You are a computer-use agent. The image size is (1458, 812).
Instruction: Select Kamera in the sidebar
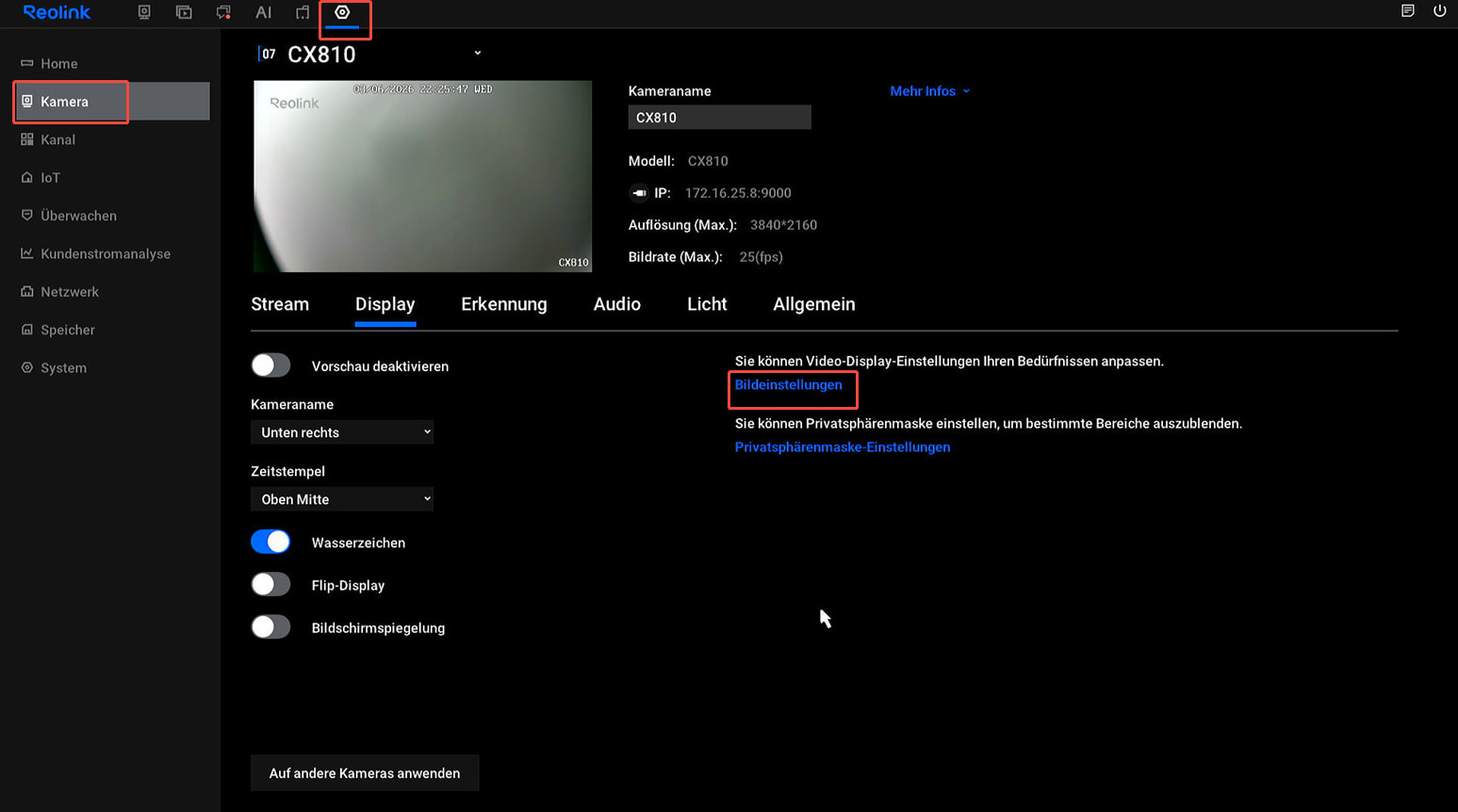click(111, 101)
